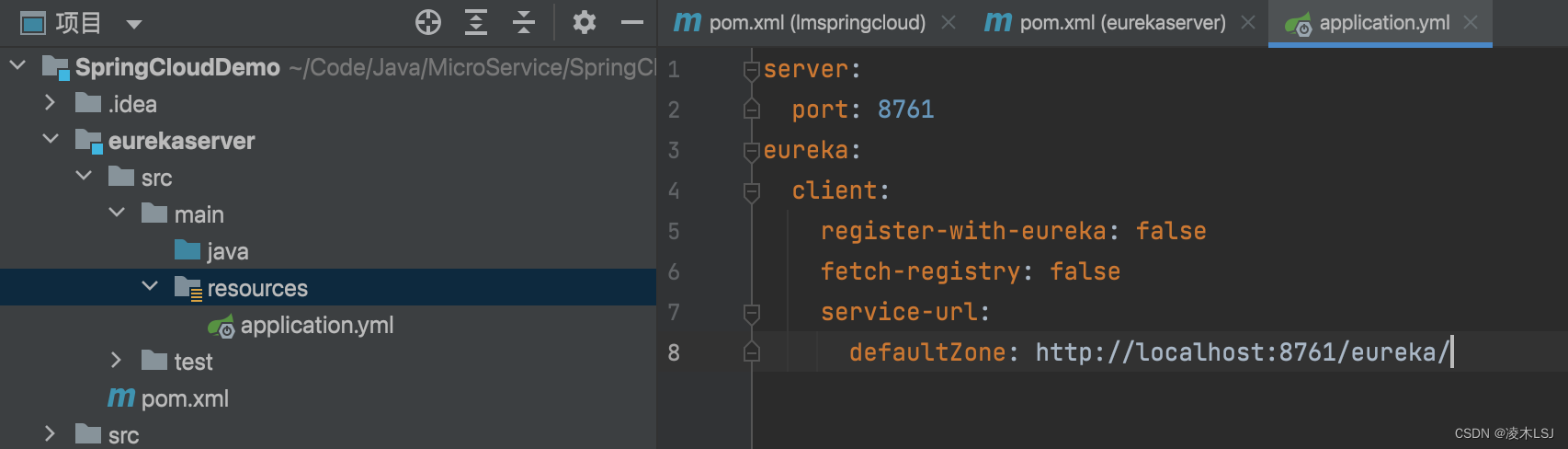Image resolution: width=1568 pixels, height=449 pixels.
Task: Expand the .idea folder
Action: pyautogui.click(x=51, y=102)
